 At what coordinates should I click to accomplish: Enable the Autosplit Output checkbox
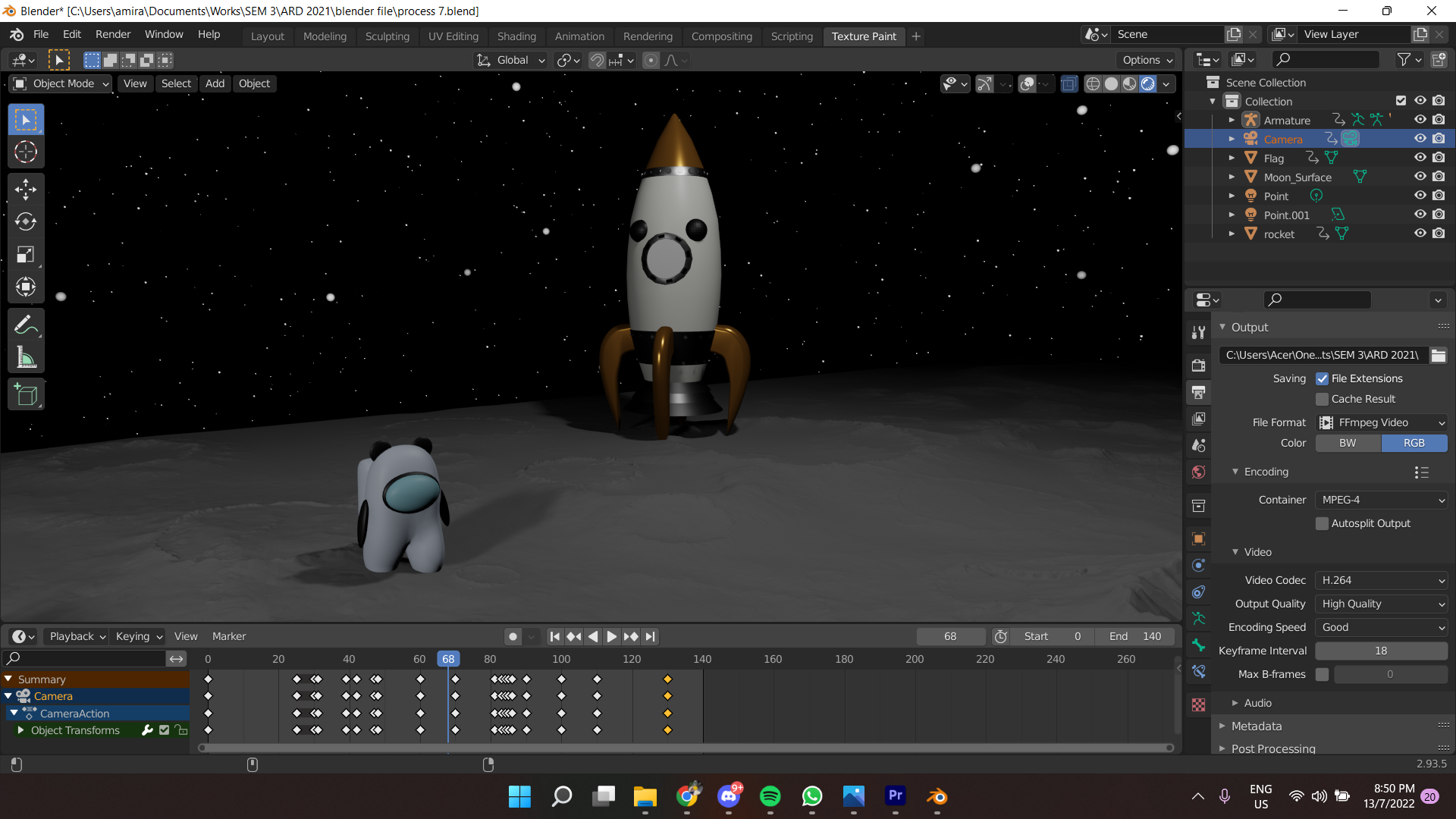click(1323, 523)
